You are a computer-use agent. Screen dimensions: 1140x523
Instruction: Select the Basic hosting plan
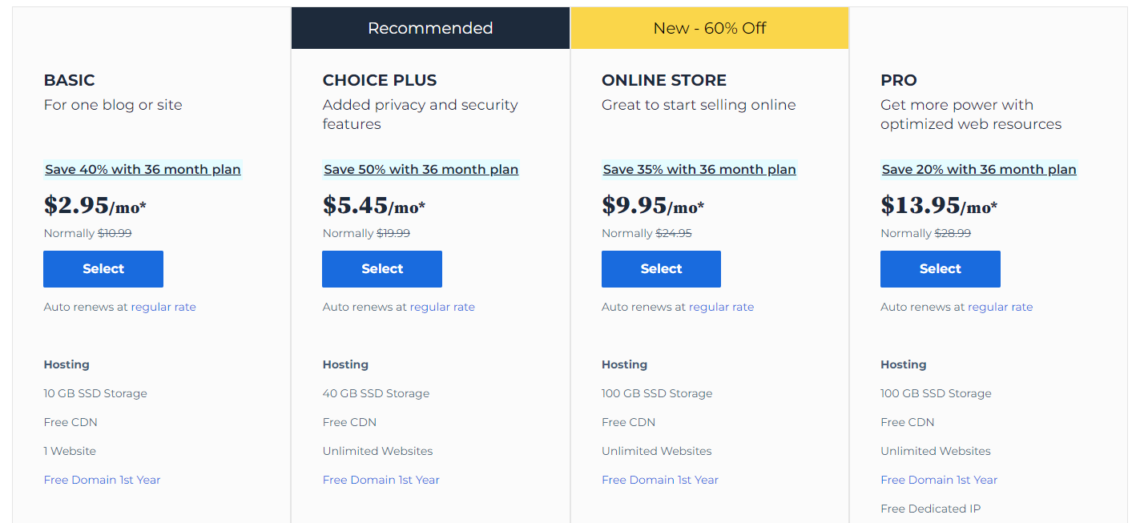point(103,269)
